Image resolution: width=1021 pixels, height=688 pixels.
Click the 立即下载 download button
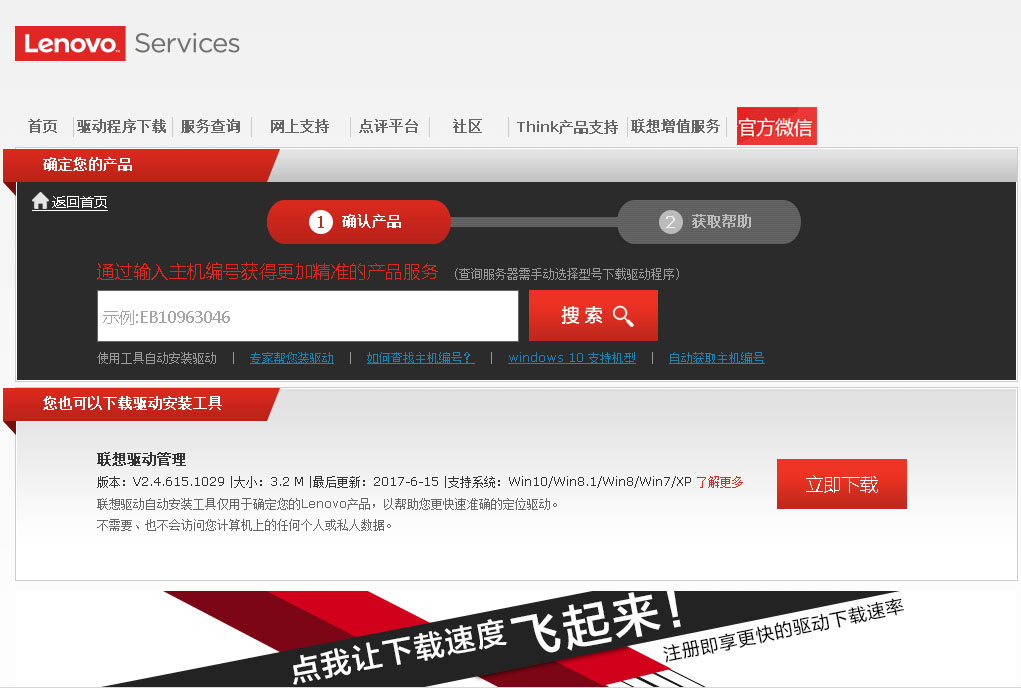[x=841, y=484]
